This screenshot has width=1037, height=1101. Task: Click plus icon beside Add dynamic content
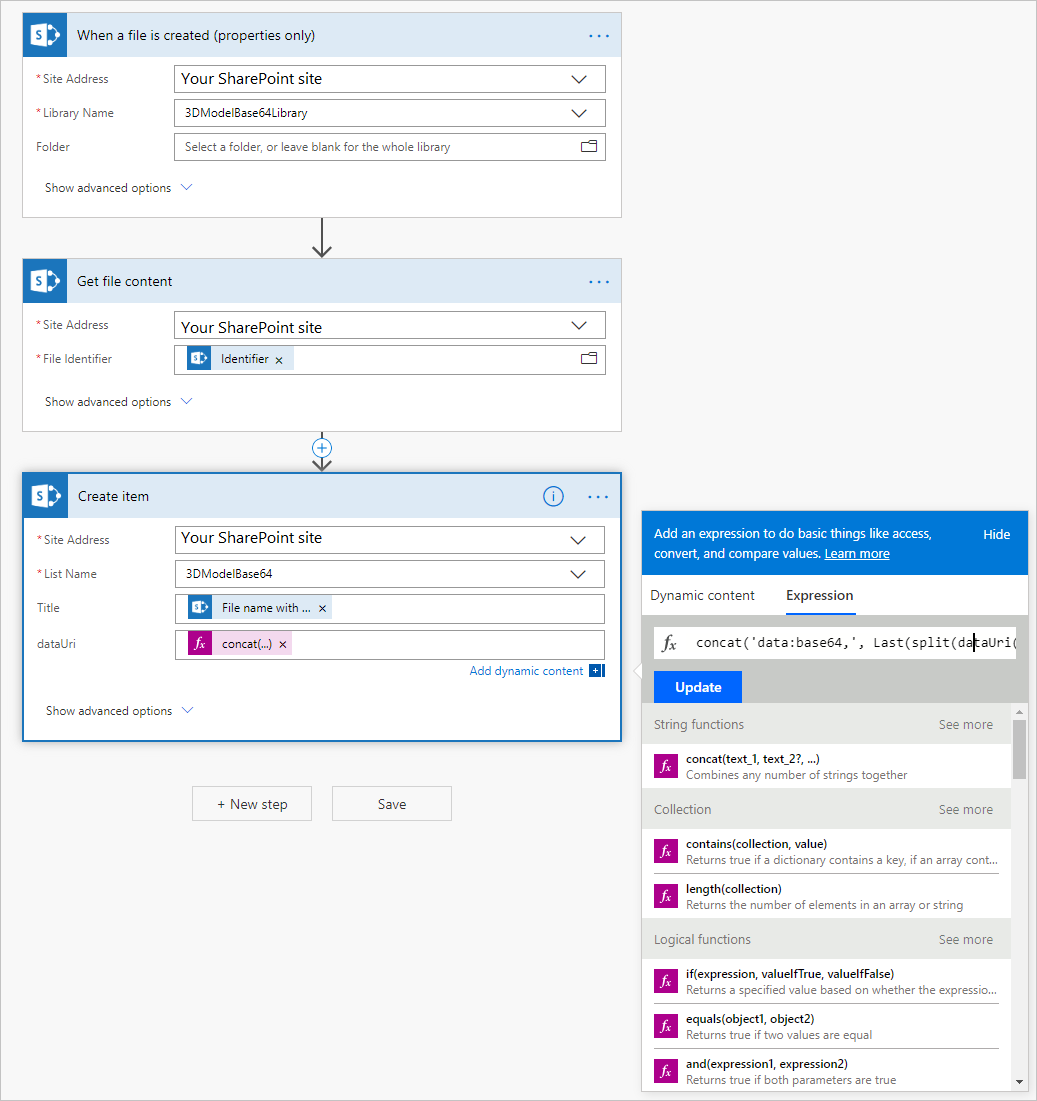(597, 671)
